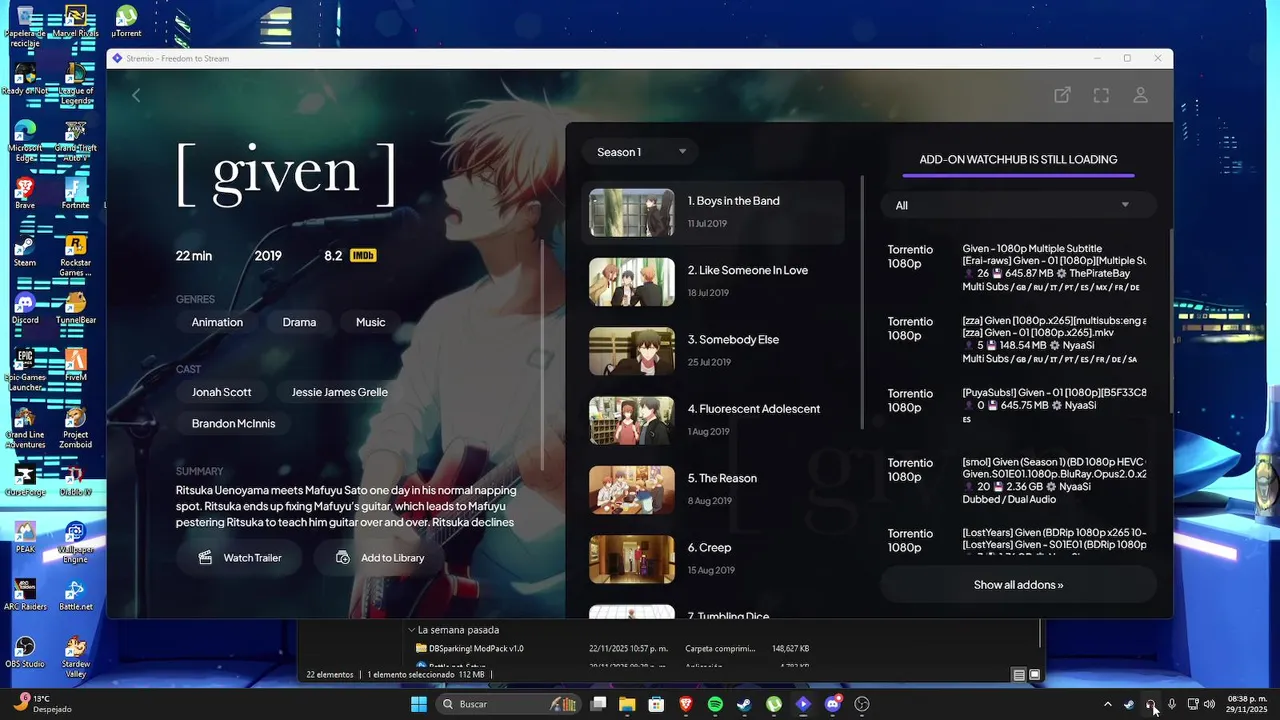Select the Drama genre tag

pyautogui.click(x=299, y=322)
